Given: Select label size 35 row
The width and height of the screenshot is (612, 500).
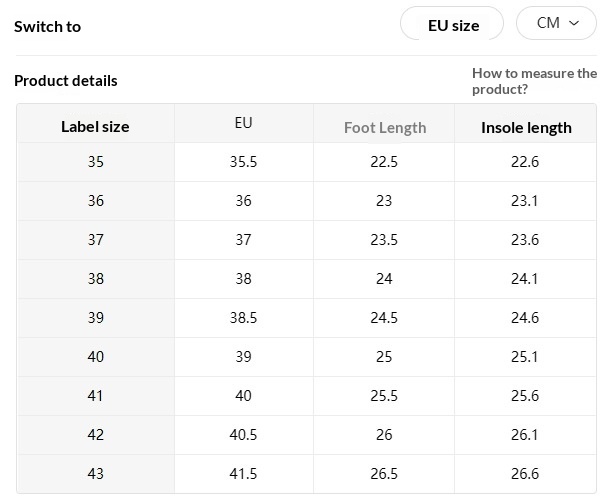Looking at the screenshot, I should [x=95, y=162].
